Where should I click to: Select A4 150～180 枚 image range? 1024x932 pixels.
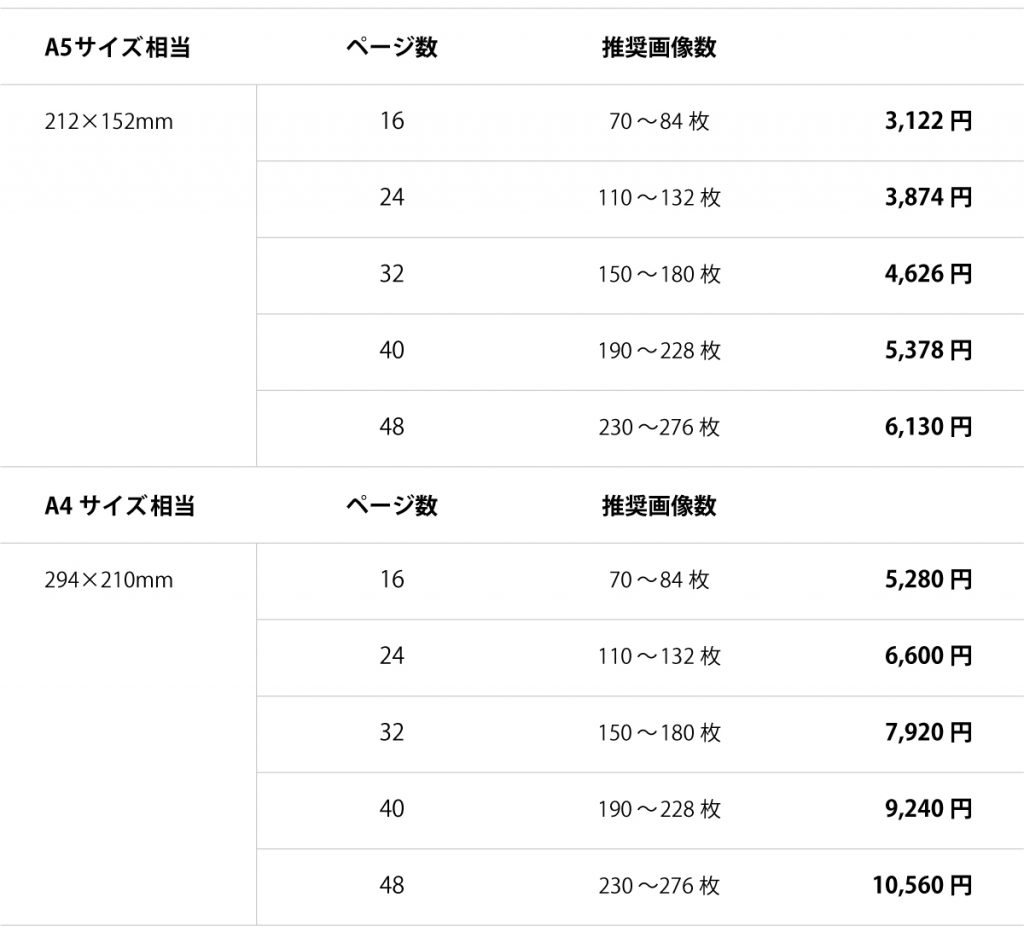pos(659,733)
